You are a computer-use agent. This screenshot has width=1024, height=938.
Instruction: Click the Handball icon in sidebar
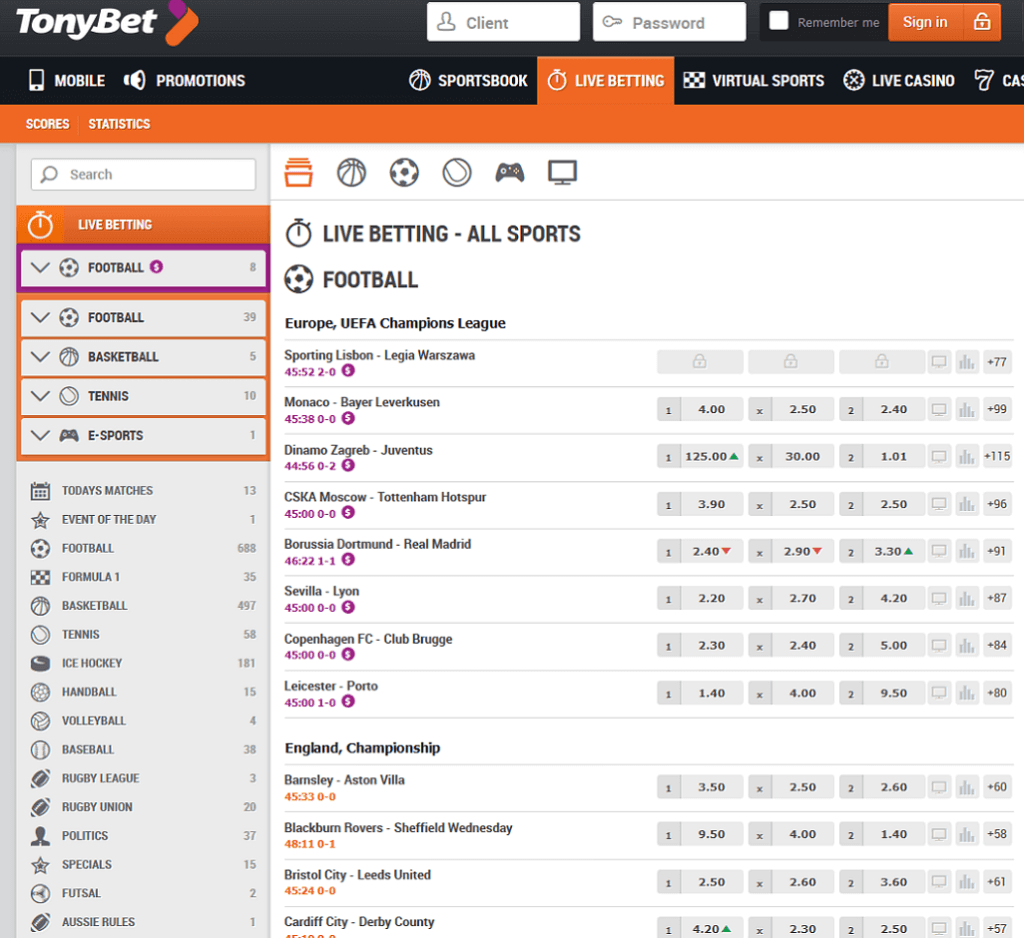[x=40, y=692]
